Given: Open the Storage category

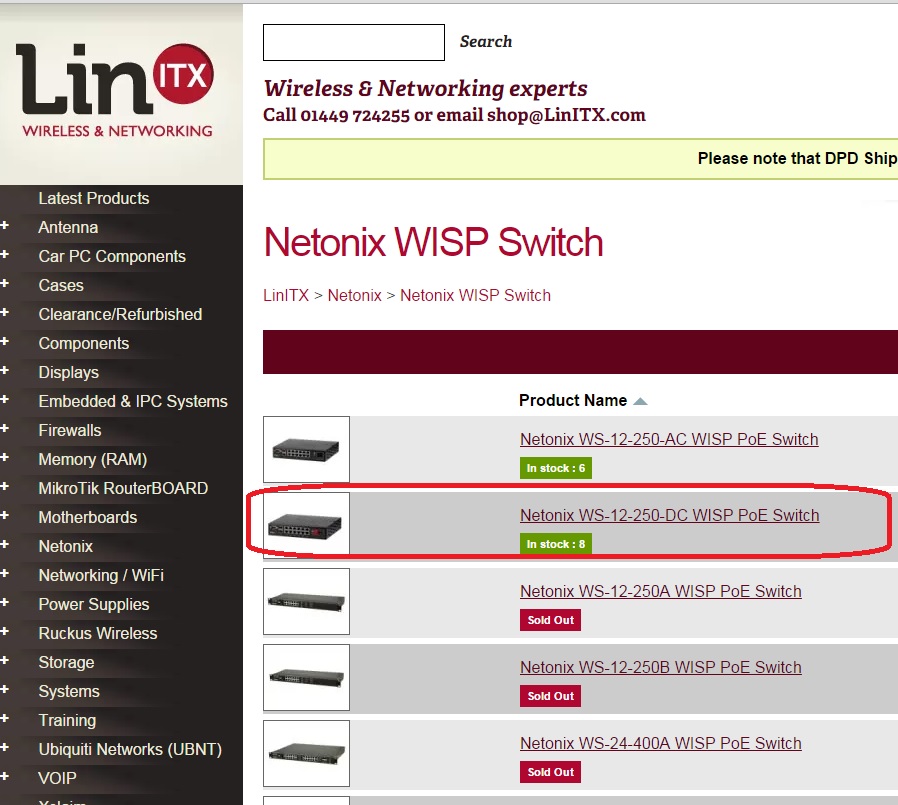Looking at the screenshot, I should pyautogui.click(x=66, y=662).
